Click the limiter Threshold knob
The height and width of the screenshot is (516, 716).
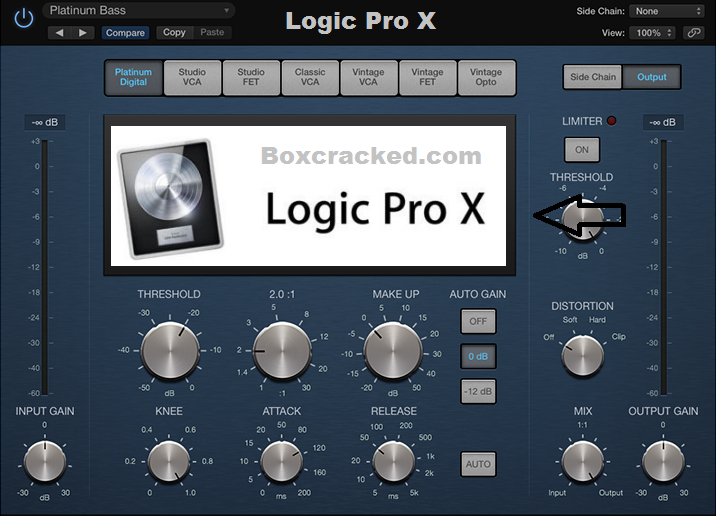pyautogui.click(x=582, y=220)
